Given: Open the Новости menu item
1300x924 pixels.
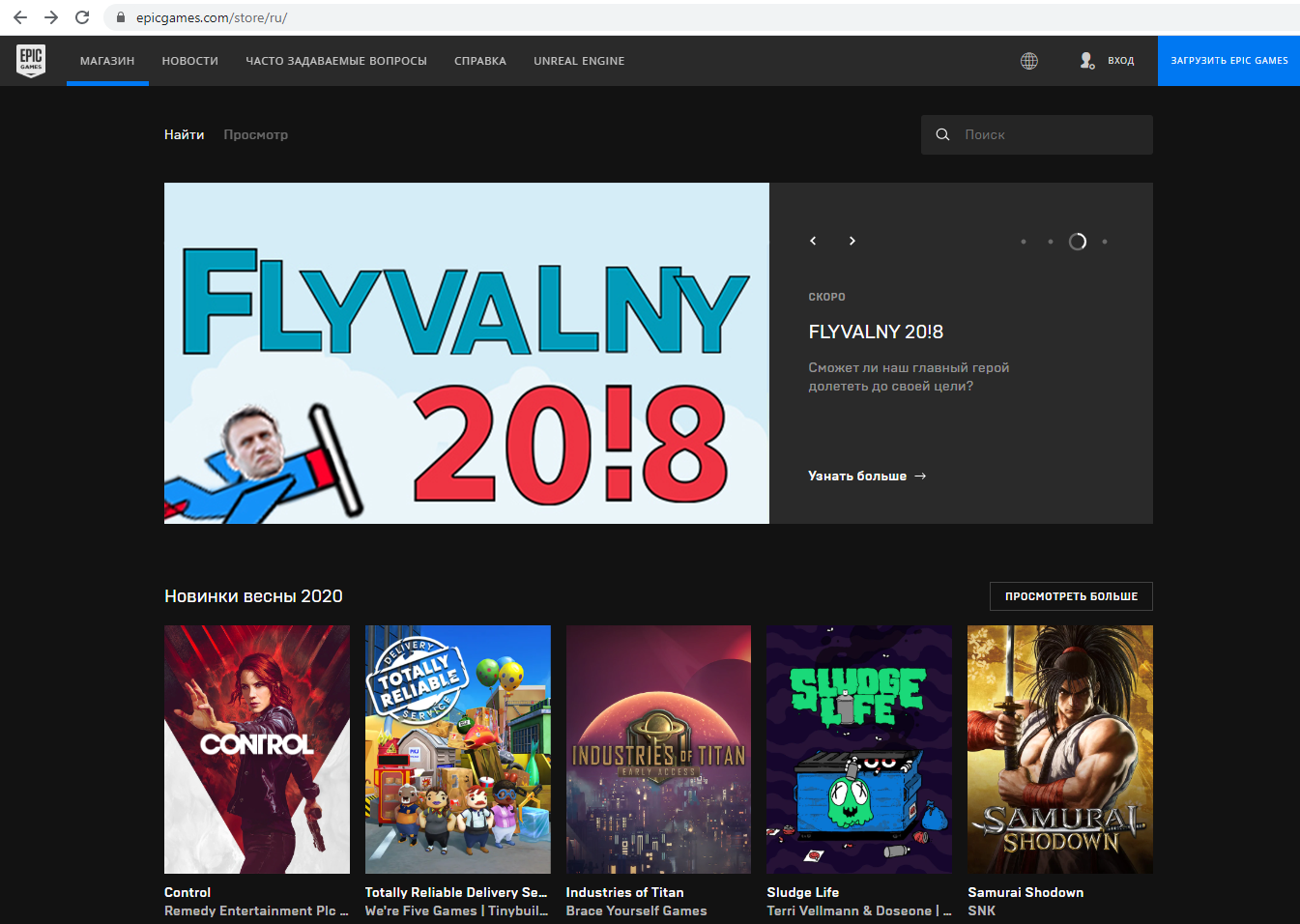Looking at the screenshot, I should [190, 61].
